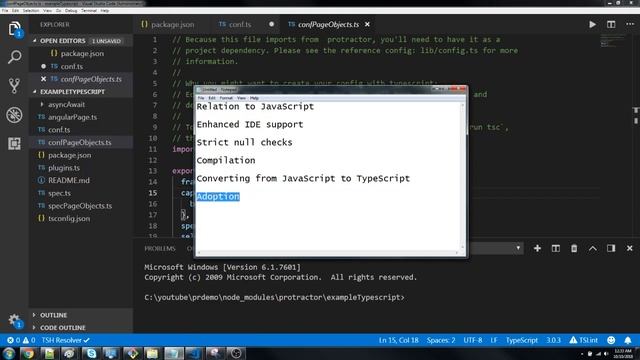Open the Problems panel tab
This screenshot has width=640, height=360.
pos(160,248)
